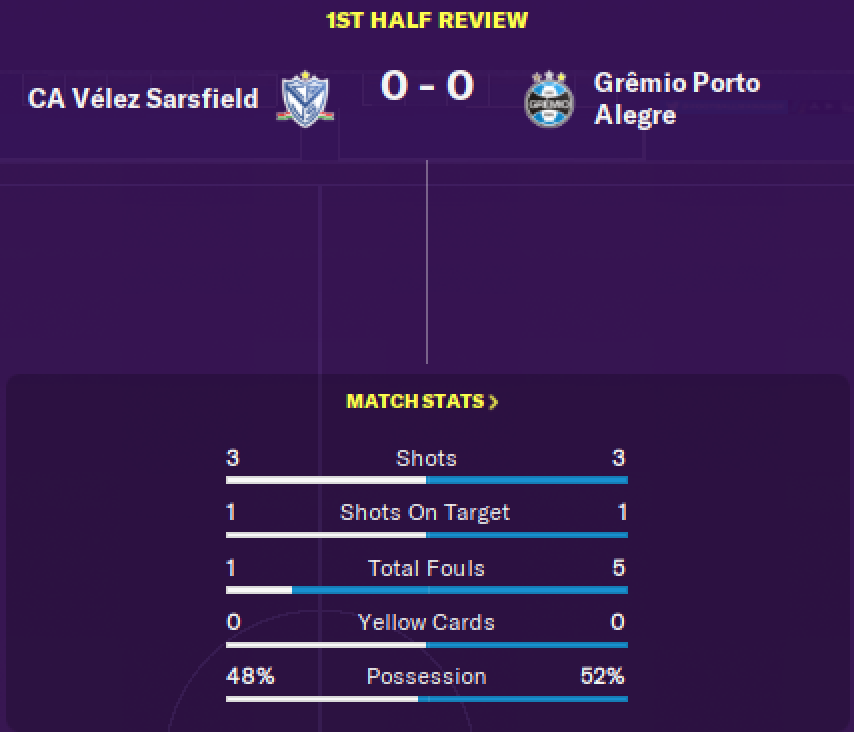The width and height of the screenshot is (854, 732).
Task: Open the Match Stats chevron arrow
Action: click(x=493, y=402)
